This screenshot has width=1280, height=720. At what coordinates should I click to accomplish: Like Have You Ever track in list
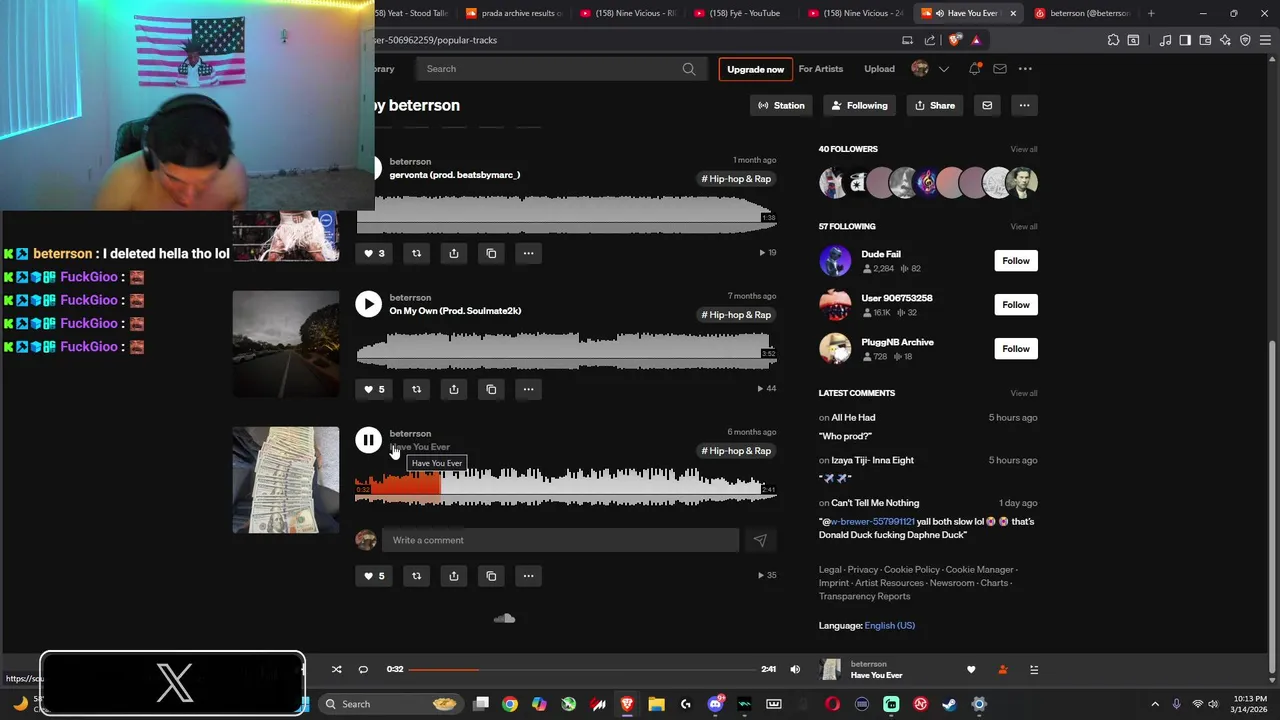click(x=374, y=576)
